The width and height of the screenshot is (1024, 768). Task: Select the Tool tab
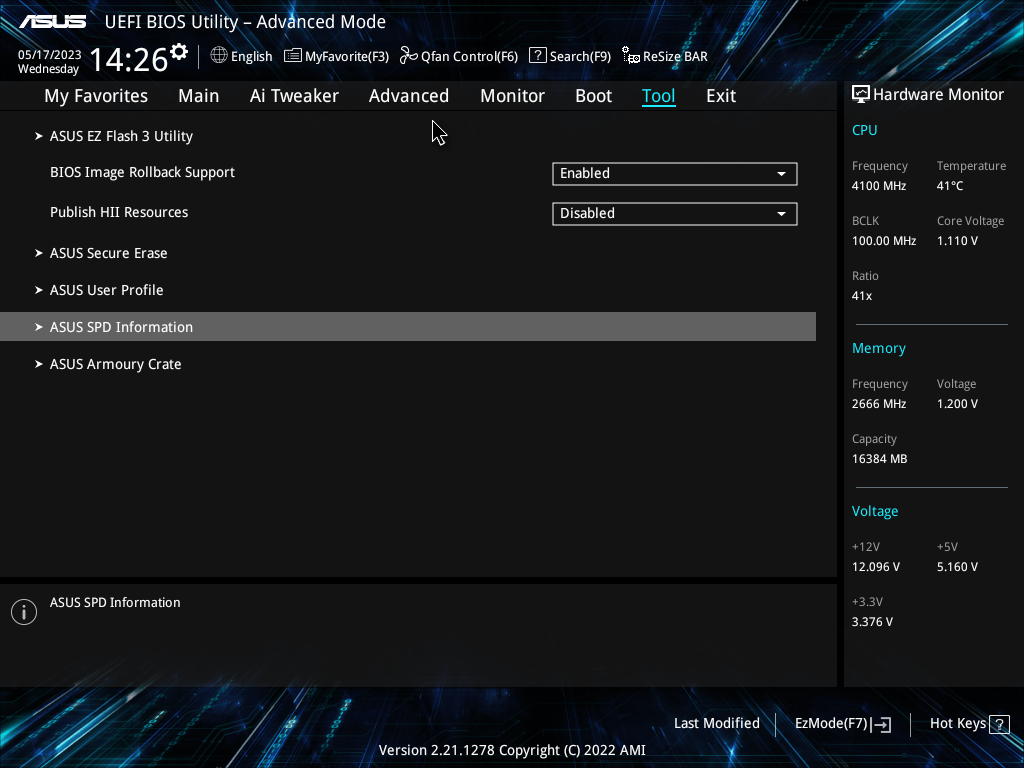pyautogui.click(x=658, y=96)
